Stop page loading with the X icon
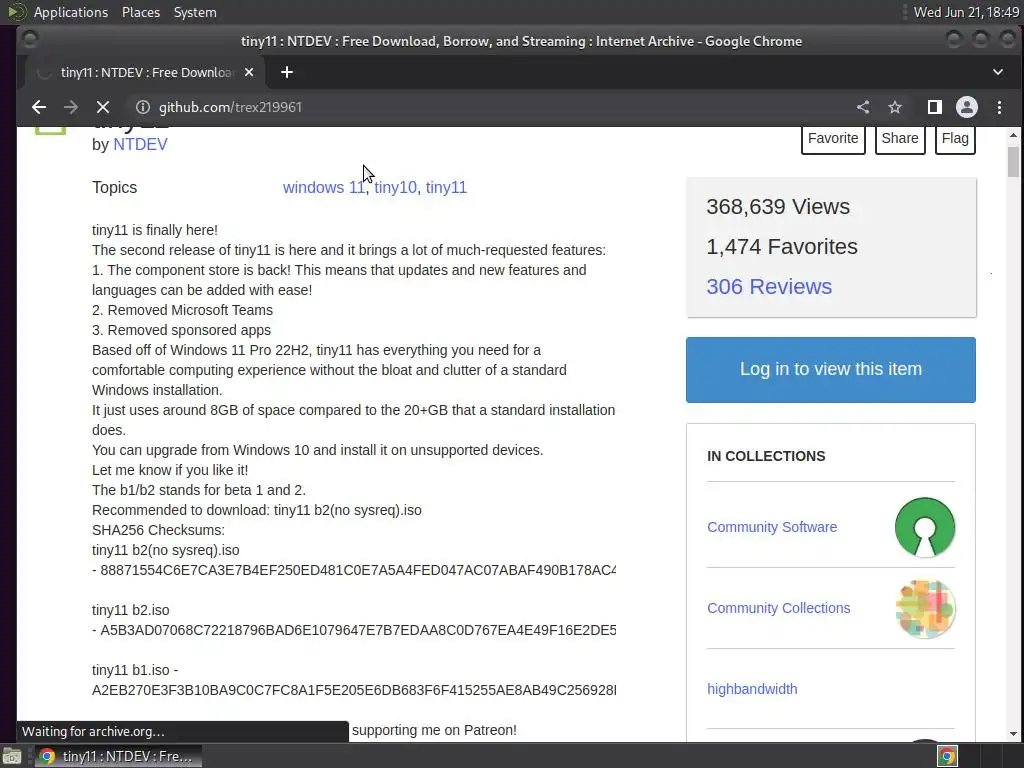 103,107
